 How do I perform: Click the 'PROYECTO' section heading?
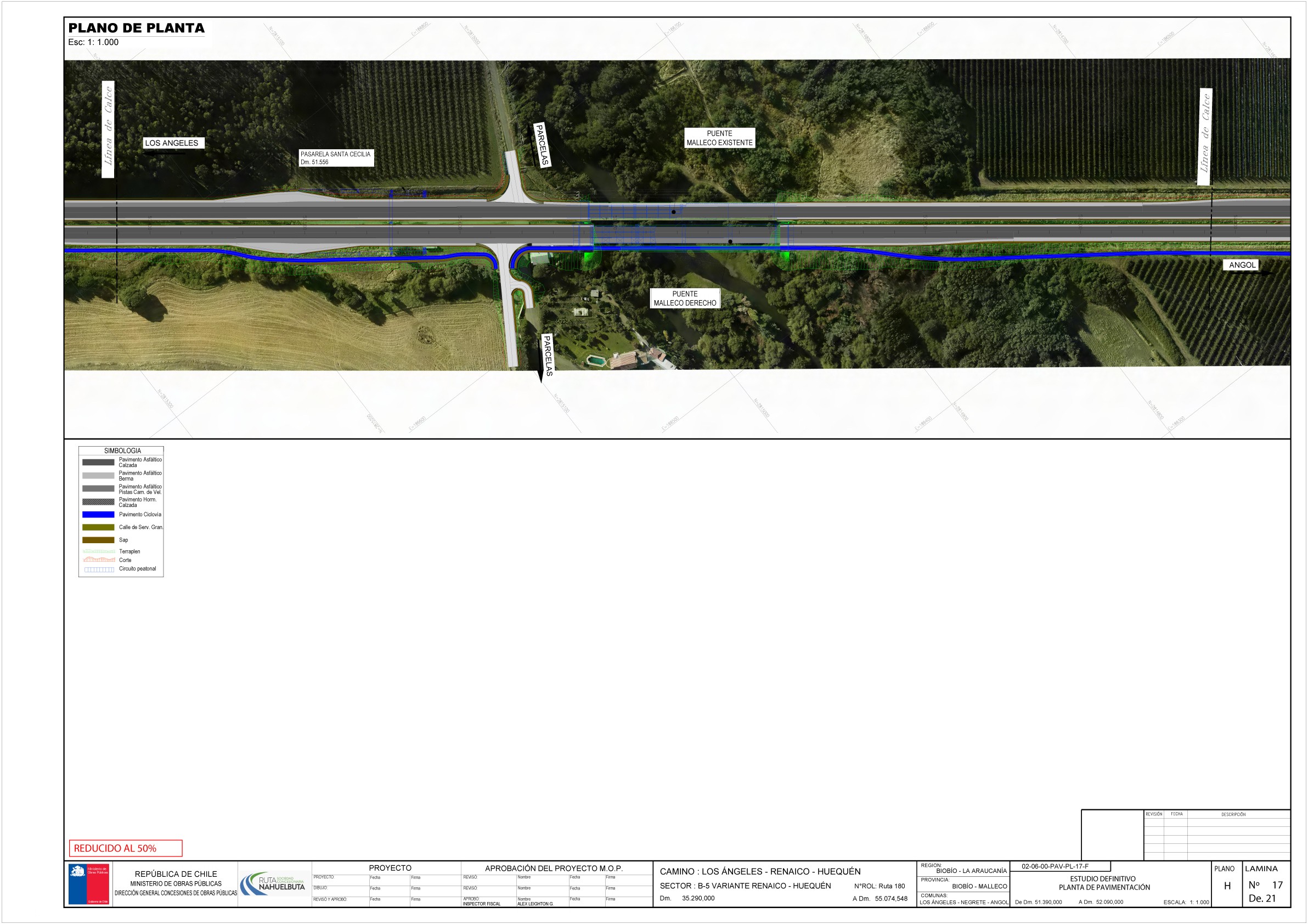pyautogui.click(x=390, y=868)
